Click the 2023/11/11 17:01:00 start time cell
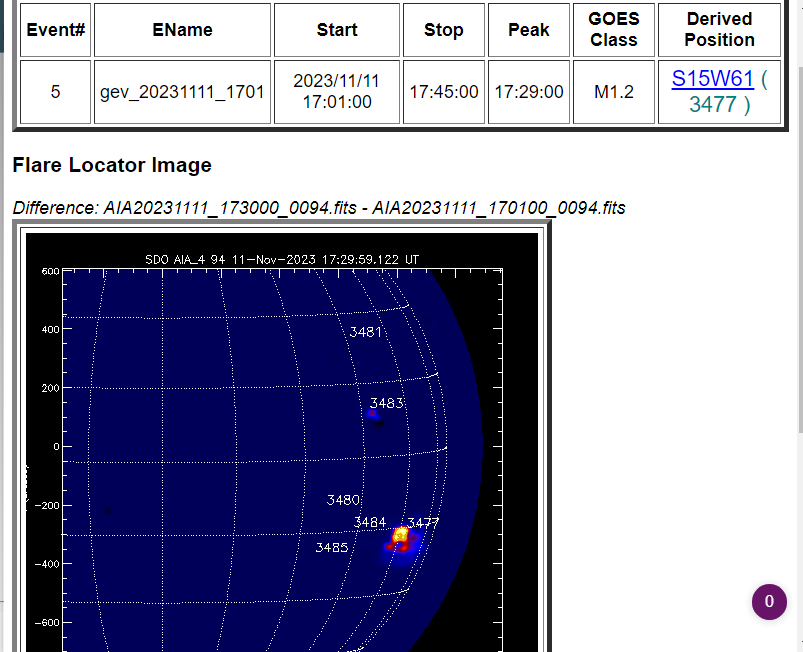The image size is (803, 652). click(337, 92)
